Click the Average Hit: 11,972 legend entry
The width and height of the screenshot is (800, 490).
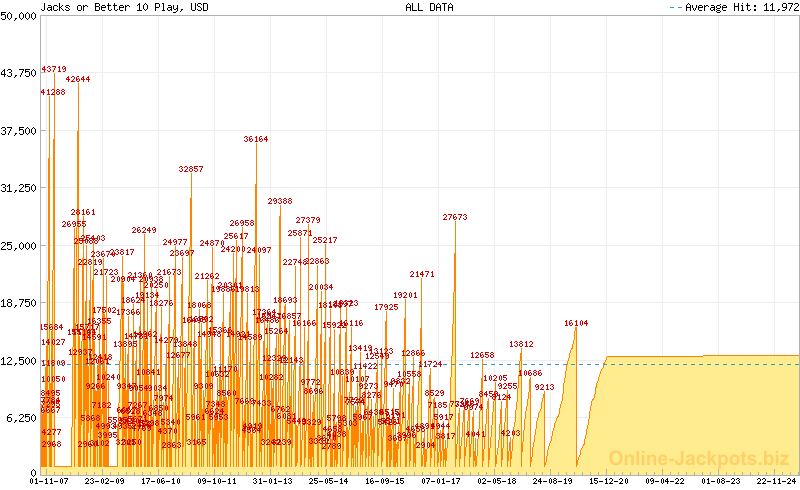pos(734,7)
